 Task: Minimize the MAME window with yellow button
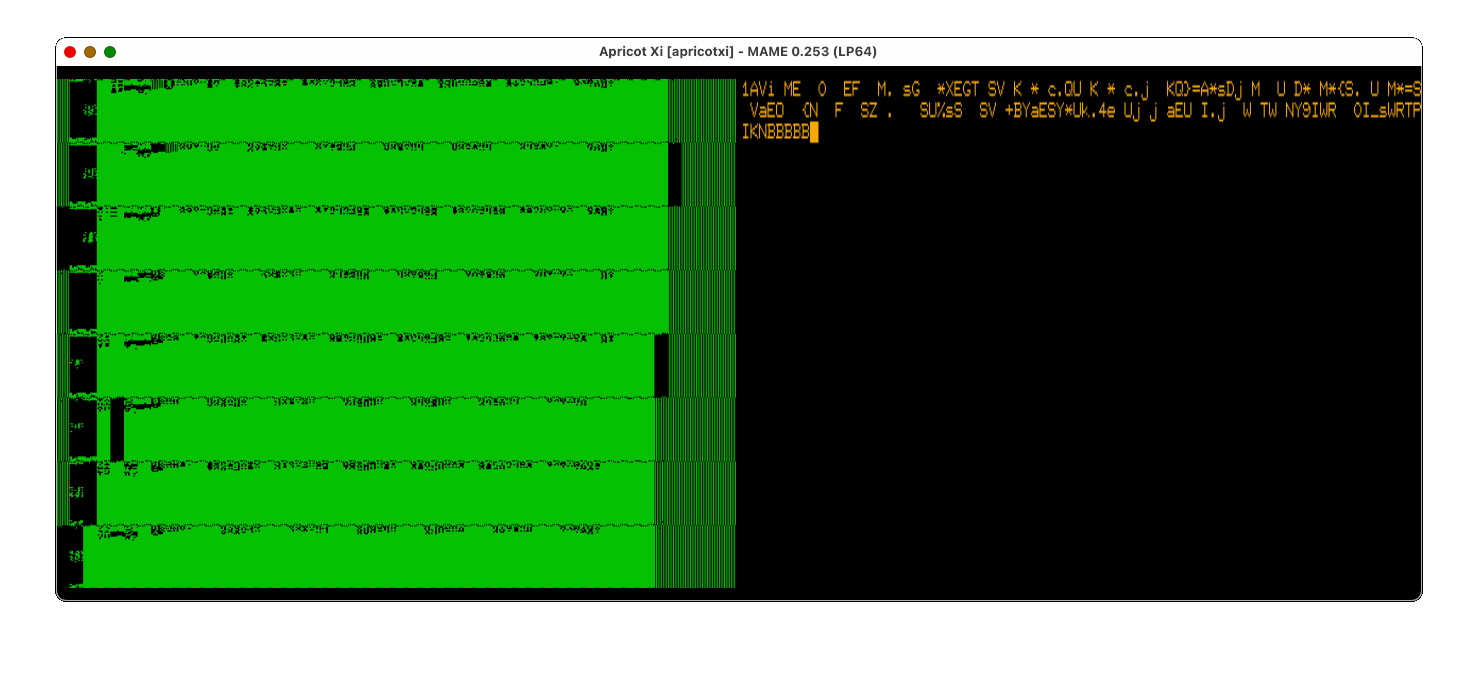click(x=90, y=52)
